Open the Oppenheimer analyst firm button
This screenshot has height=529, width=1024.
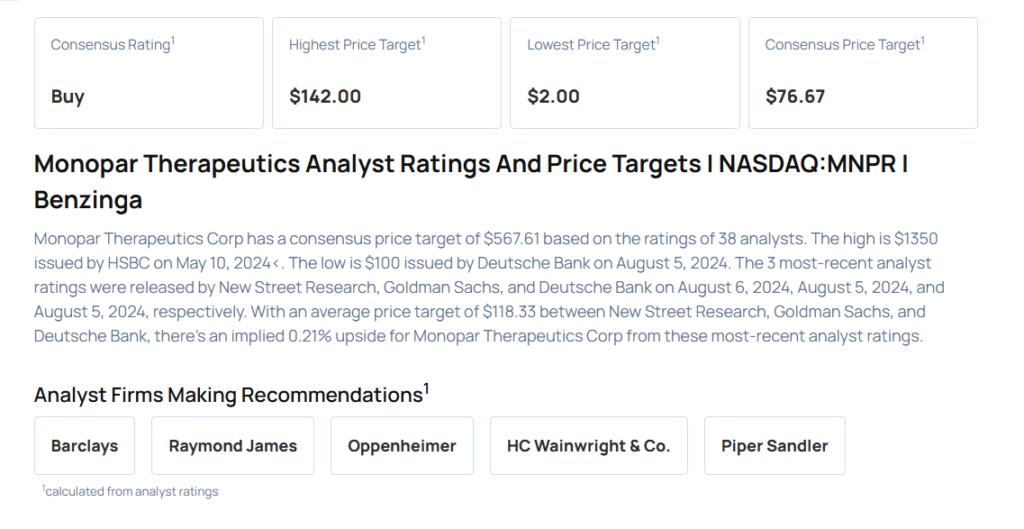pos(401,446)
